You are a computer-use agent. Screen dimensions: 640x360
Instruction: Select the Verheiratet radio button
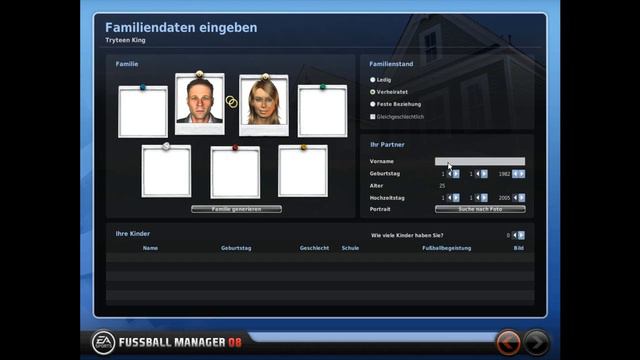tap(373, 92)
